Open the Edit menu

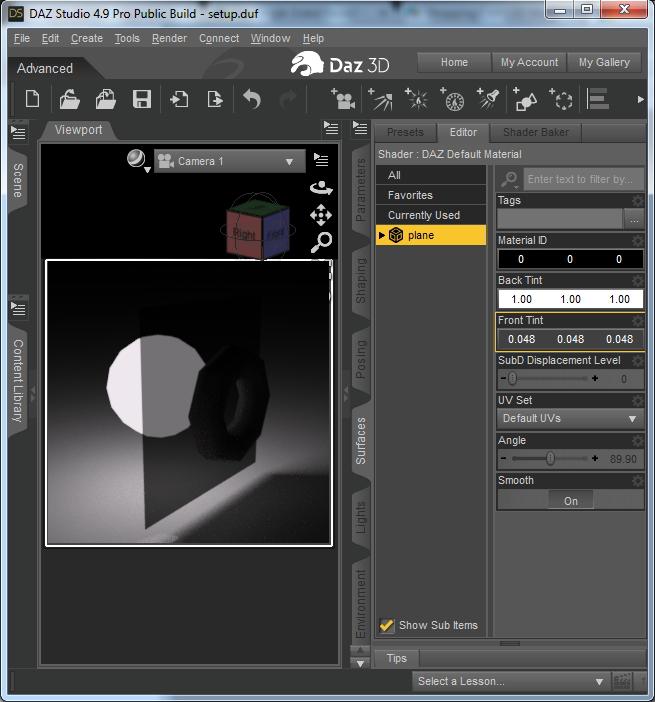pyautogui.click(x=50, y=39)
